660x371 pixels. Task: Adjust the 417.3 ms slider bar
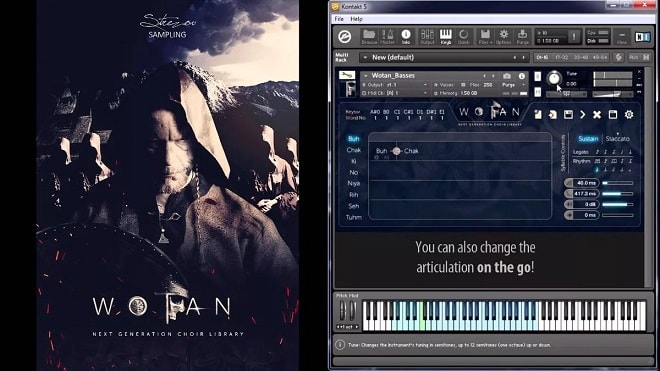pos(617,194)
